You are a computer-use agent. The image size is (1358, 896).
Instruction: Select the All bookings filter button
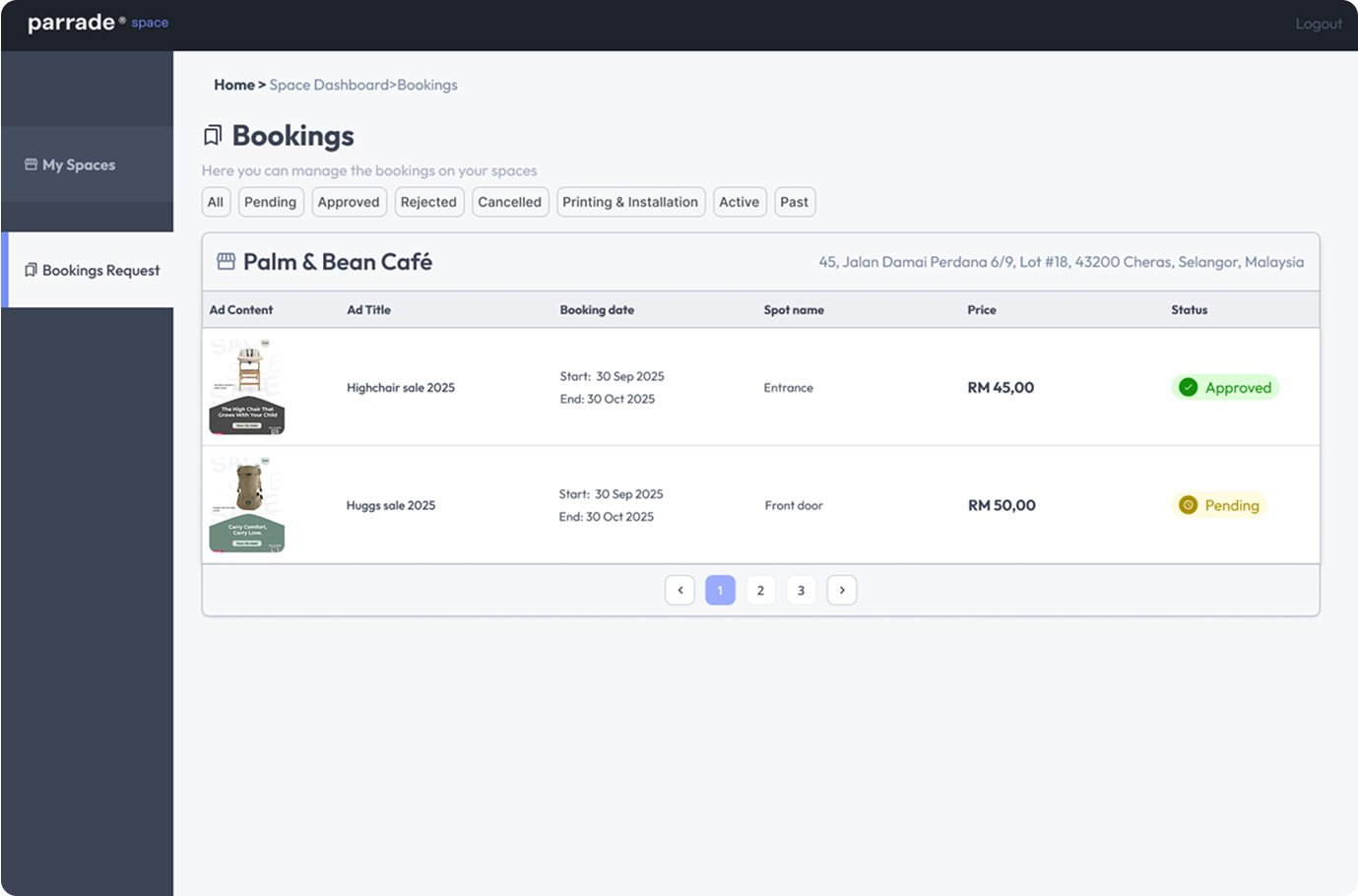tap(216, 202)
